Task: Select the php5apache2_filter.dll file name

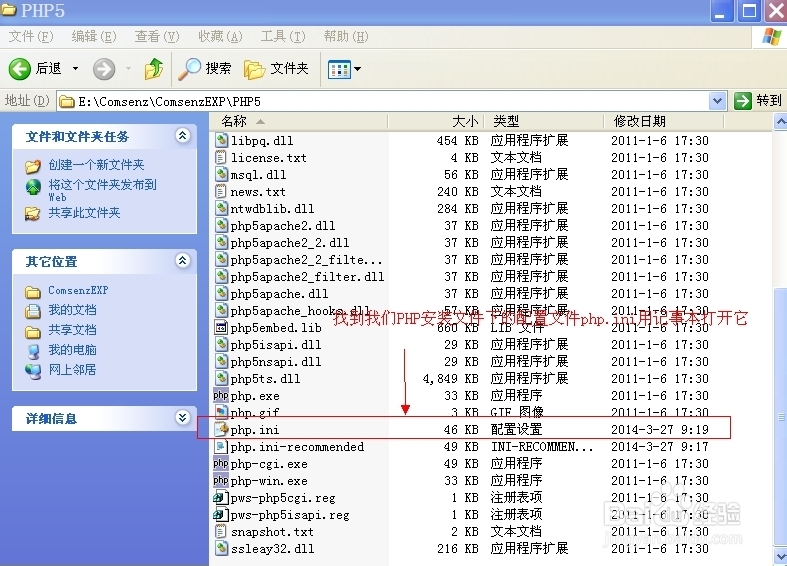Action: pos(307,276)
